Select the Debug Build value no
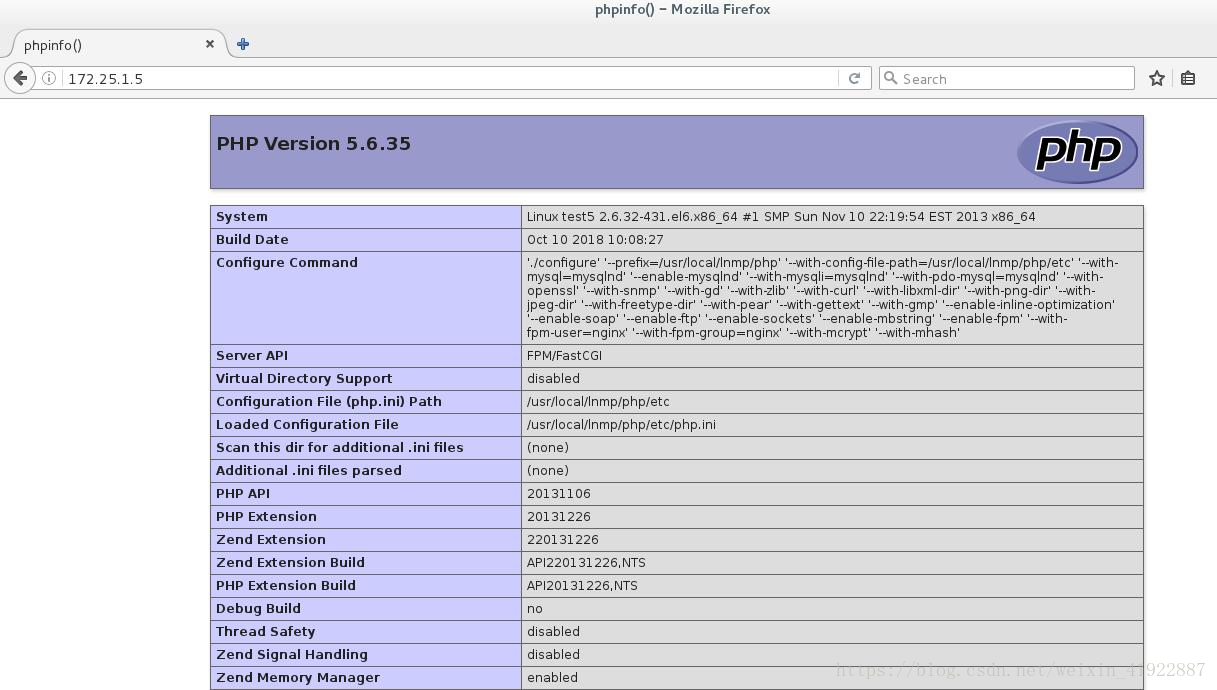 (x=535, y=608)
